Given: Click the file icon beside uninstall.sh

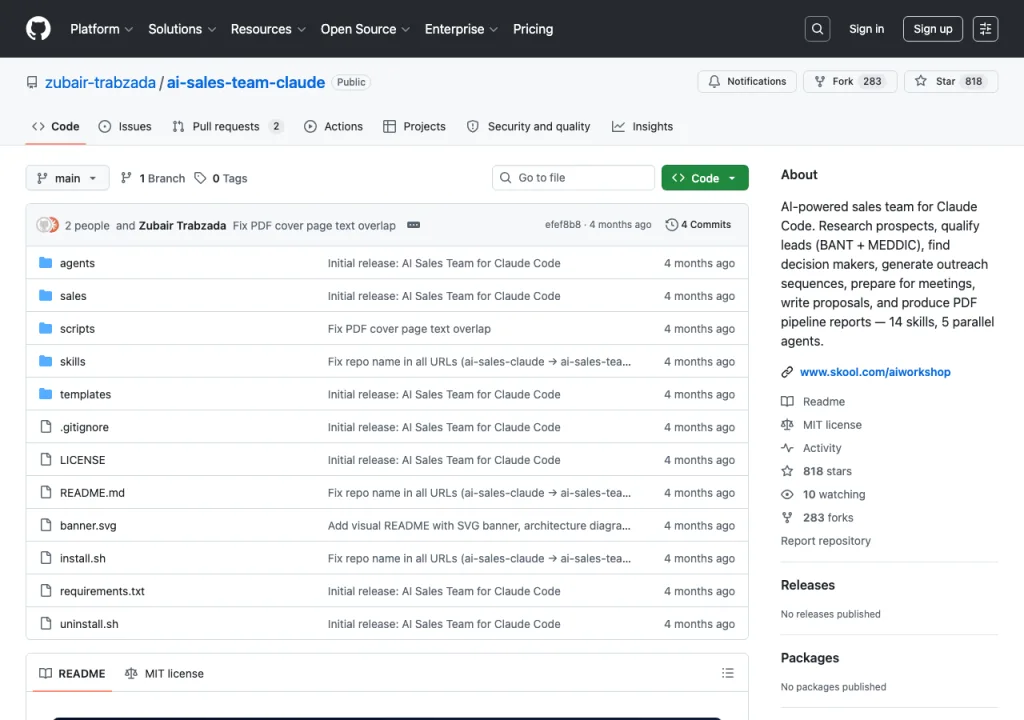Looking at the screenshot, I should point(45,623).
